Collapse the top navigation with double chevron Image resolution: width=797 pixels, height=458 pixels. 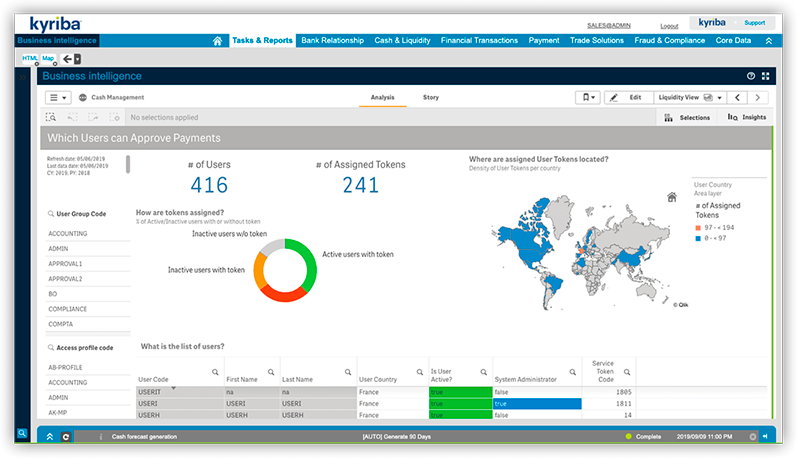[768, 41]
